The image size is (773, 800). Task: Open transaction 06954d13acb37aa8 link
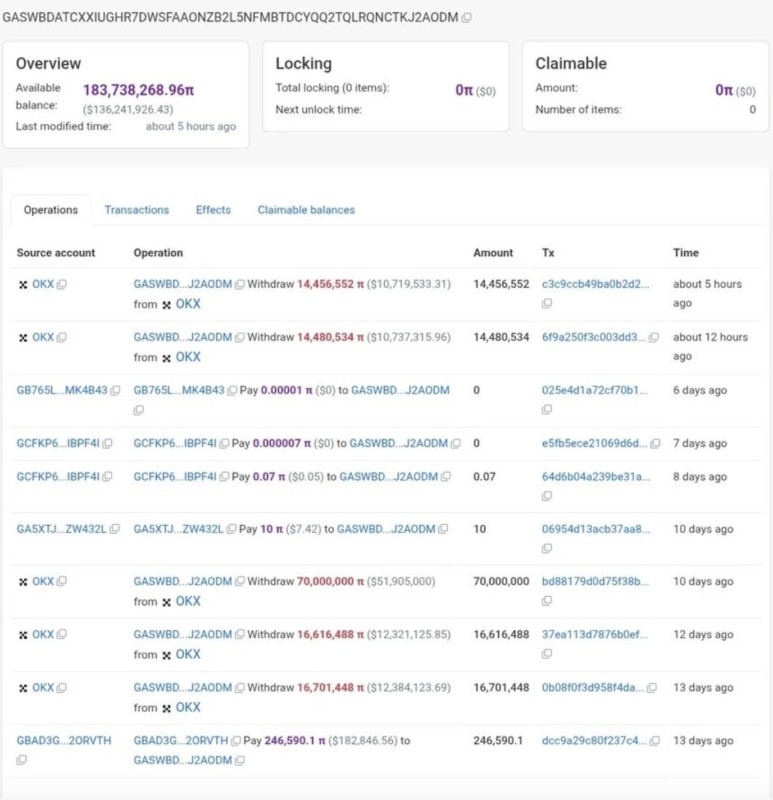pos(594,528)
